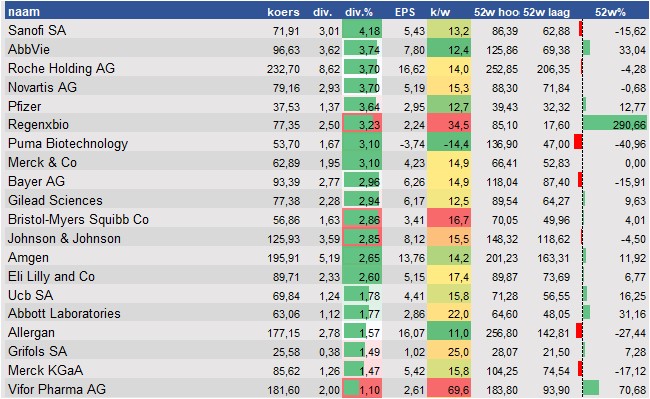This screenshot has height=399, width=650.
Task: Select Allergan's green k/w cell 11,0
Action: tap(449, 332)
